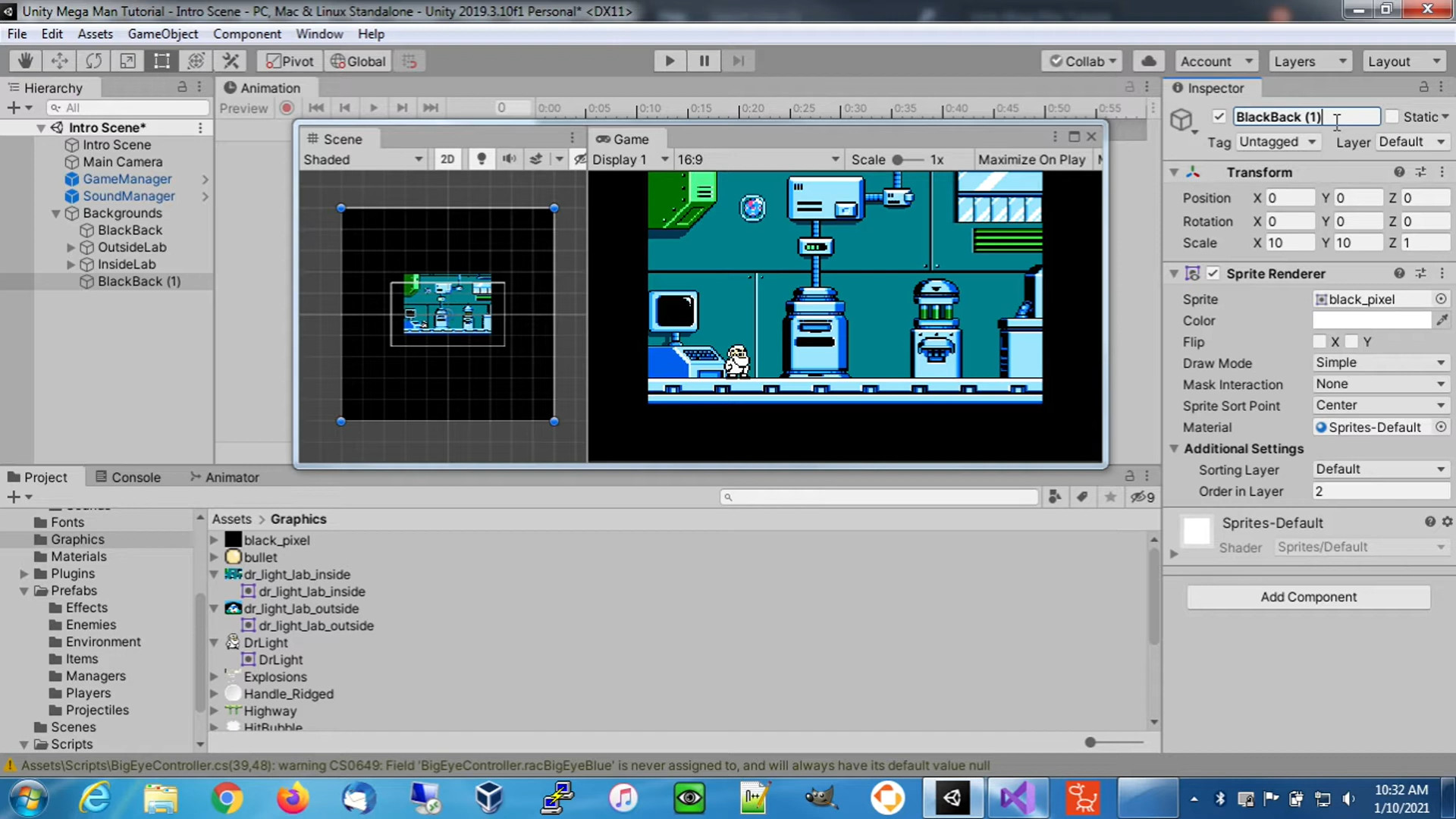Screen dimensions: 1456x819
Task: Uncheck the BlackBack (1) active checkbox
Action: [1219, 116]
